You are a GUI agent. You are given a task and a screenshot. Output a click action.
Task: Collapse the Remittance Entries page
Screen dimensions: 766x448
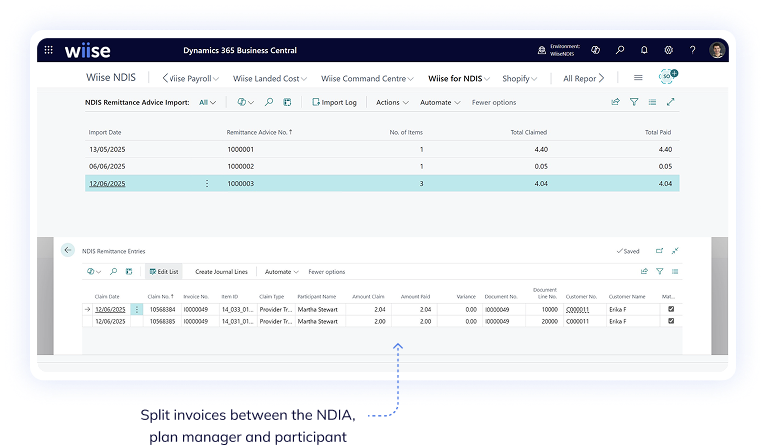tap(675, 251)
